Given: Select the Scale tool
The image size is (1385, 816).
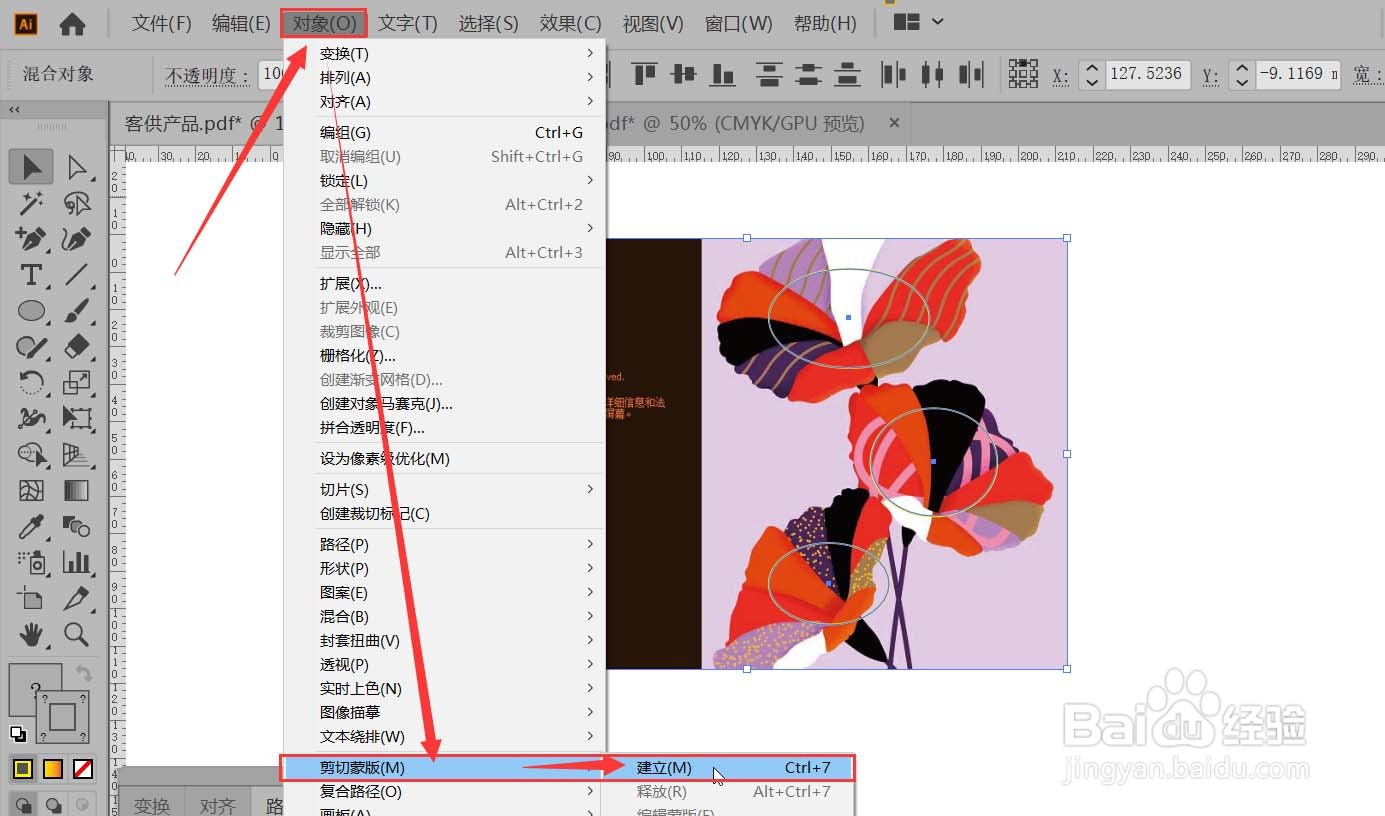Looking at the screenshot, I should tap(77, 382).
